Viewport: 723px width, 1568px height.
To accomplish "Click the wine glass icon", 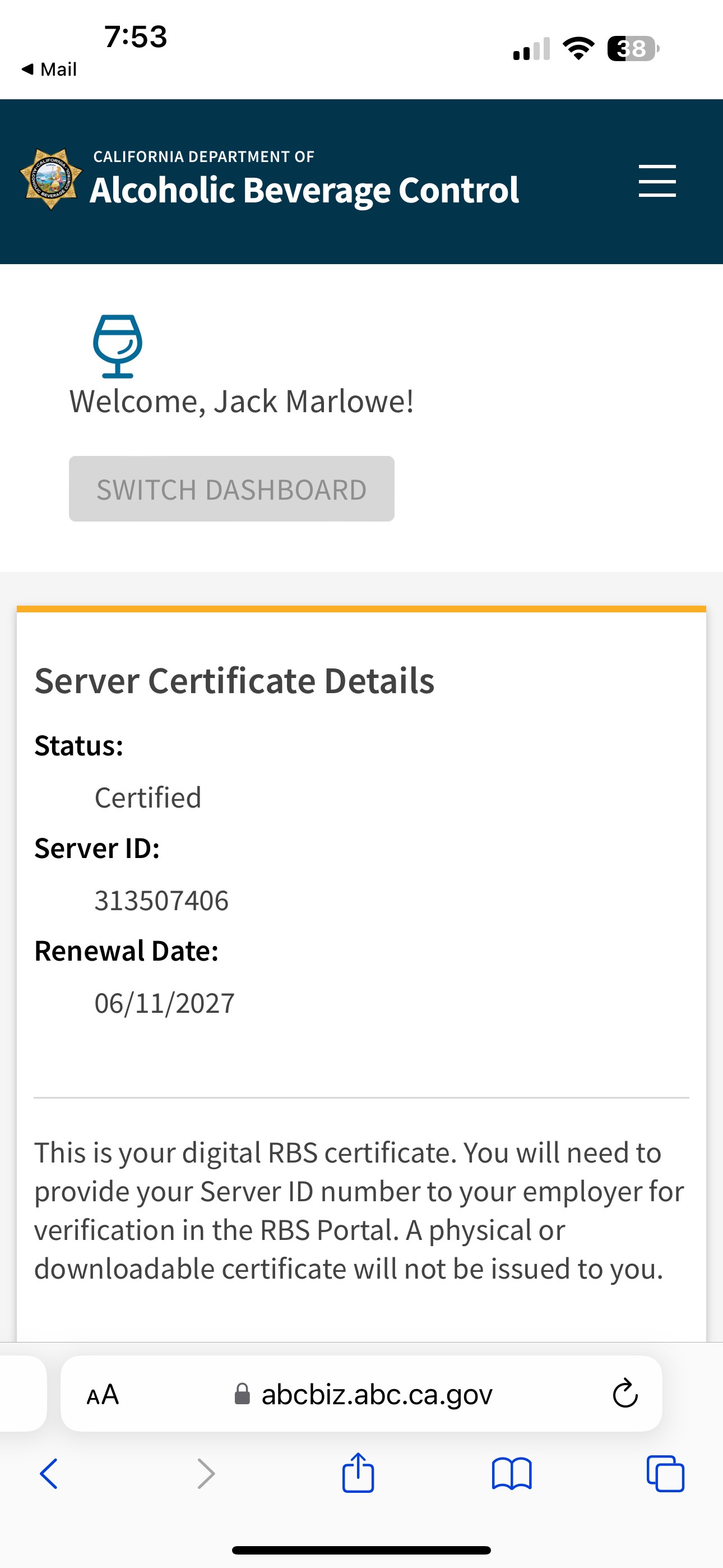I will (x=118, y=345).
